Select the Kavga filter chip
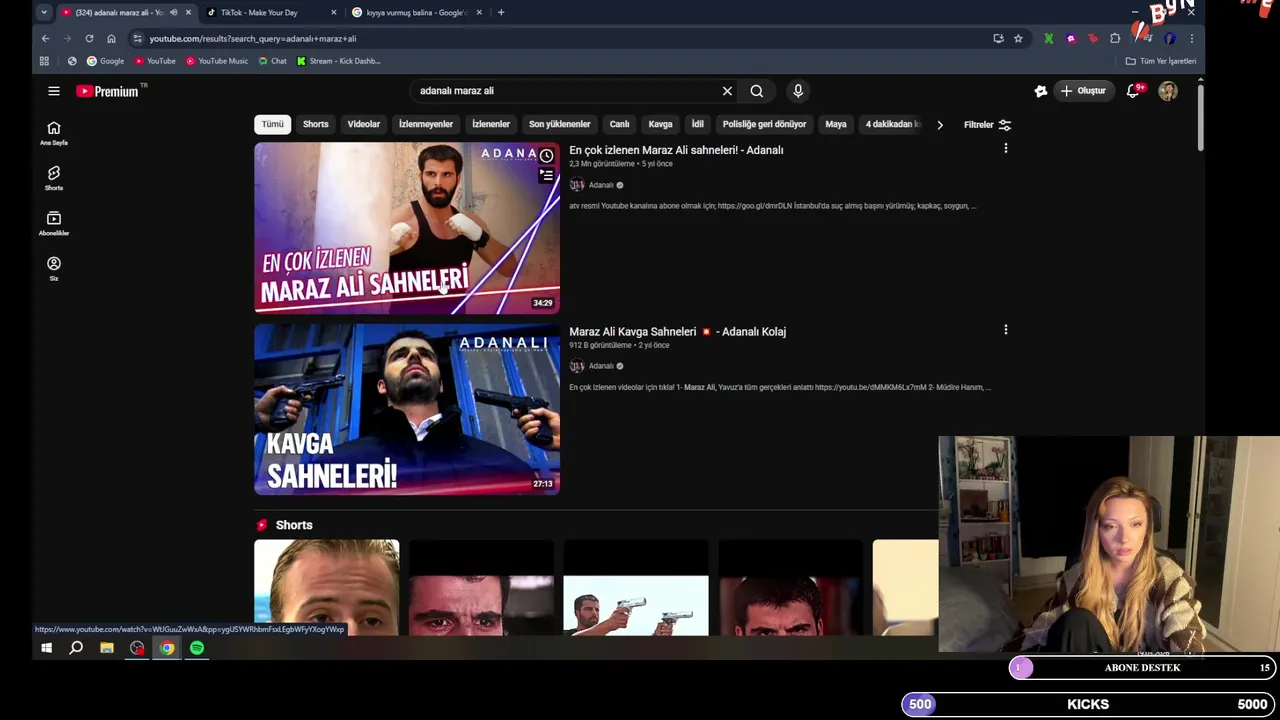This screenshot has height=720, width=1280. coord(660,124)
